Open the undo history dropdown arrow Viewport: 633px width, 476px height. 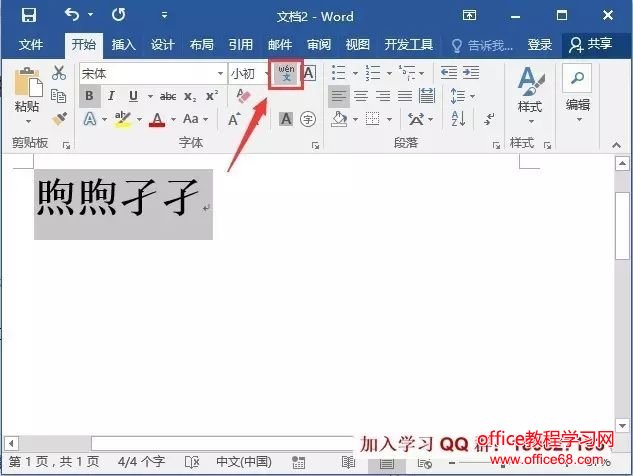pos(90,15)
